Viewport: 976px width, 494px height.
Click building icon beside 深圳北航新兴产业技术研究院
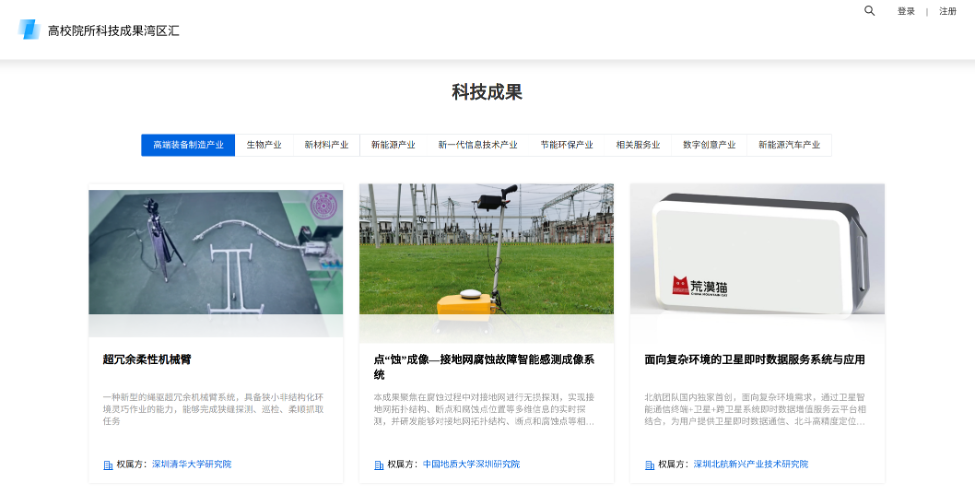pos(650,464)
